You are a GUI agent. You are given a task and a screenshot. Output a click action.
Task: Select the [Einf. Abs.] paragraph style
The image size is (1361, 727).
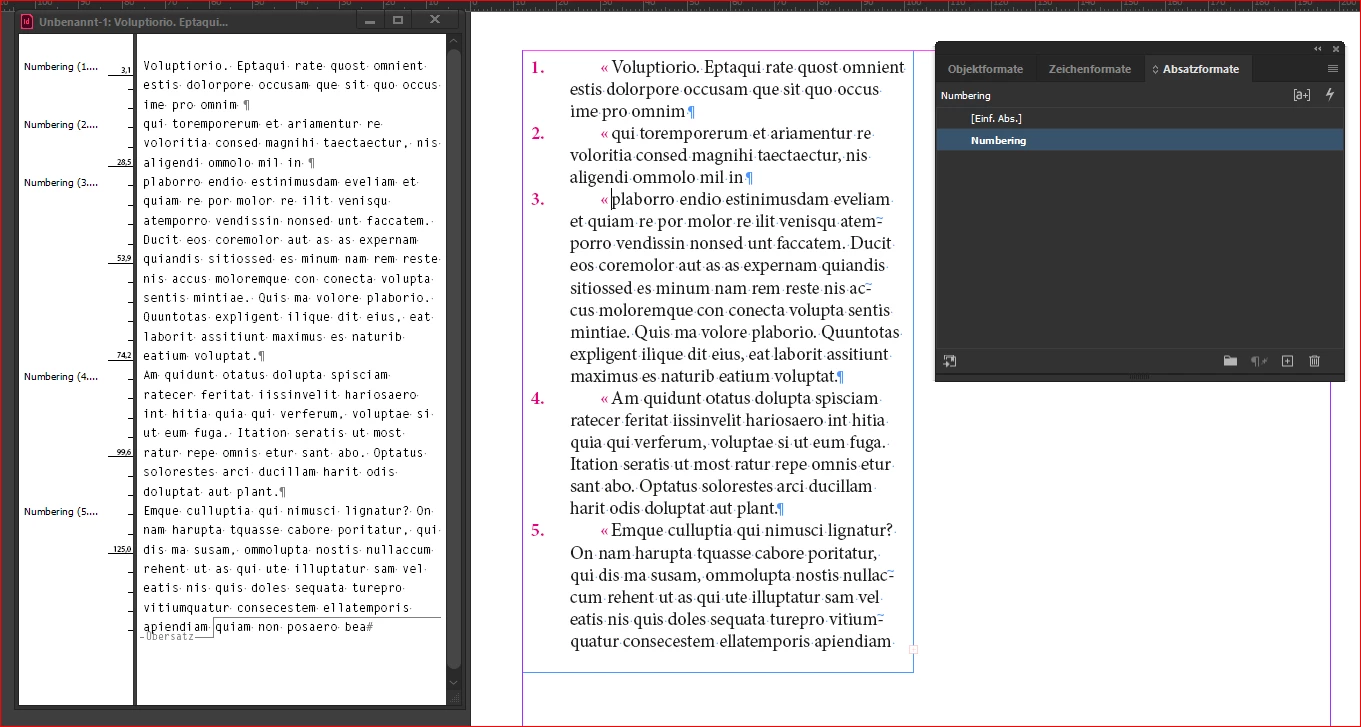(1140, 118)
